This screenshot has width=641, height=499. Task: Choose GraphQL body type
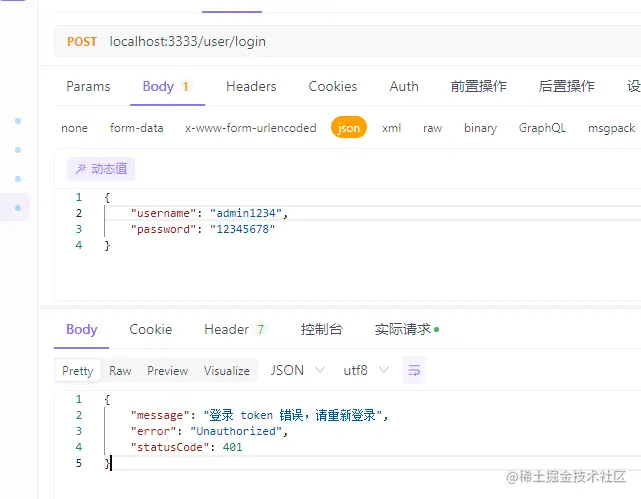coord(542,128)
